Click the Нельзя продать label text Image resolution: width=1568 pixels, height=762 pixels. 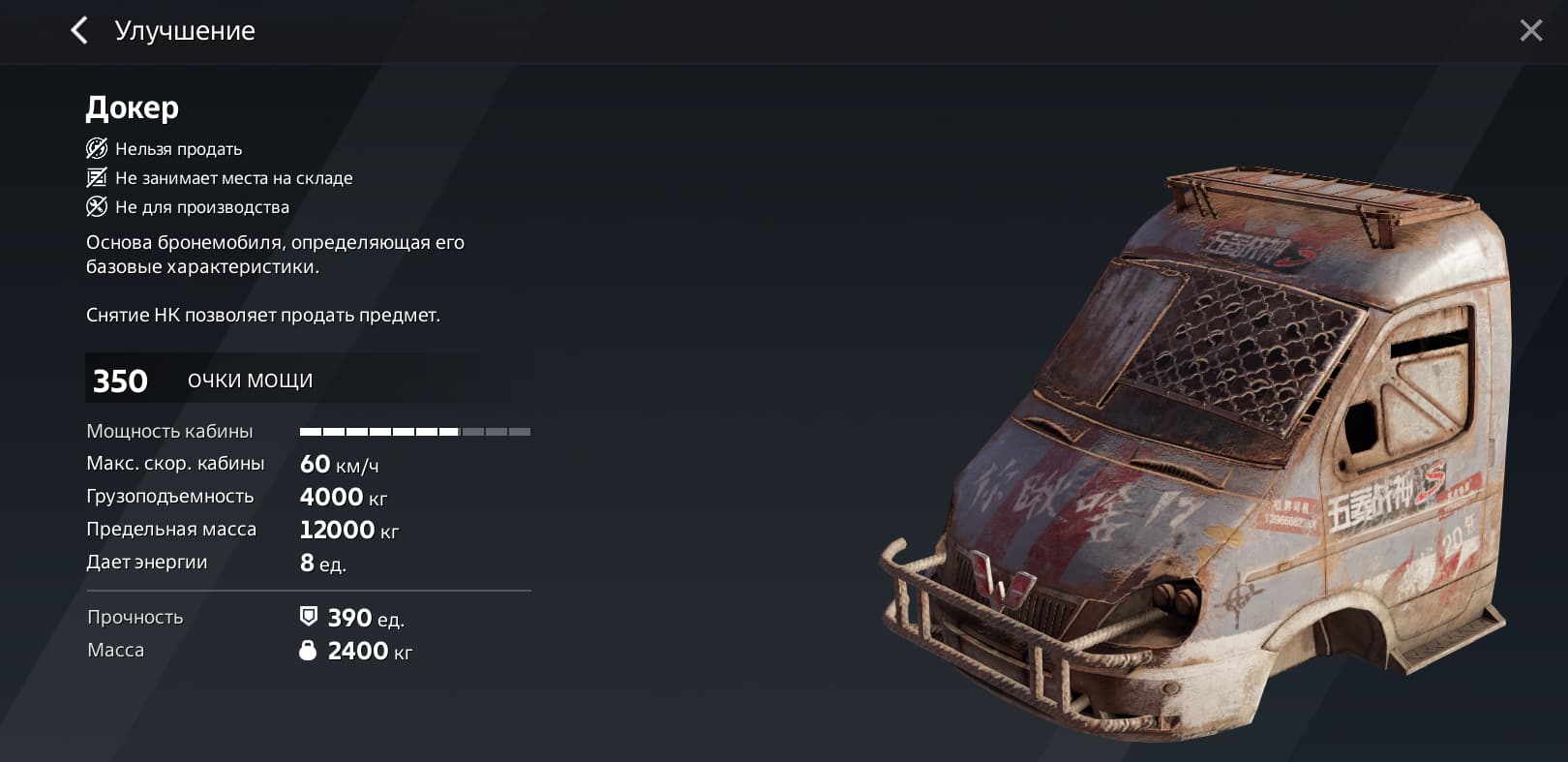point(178,149)
